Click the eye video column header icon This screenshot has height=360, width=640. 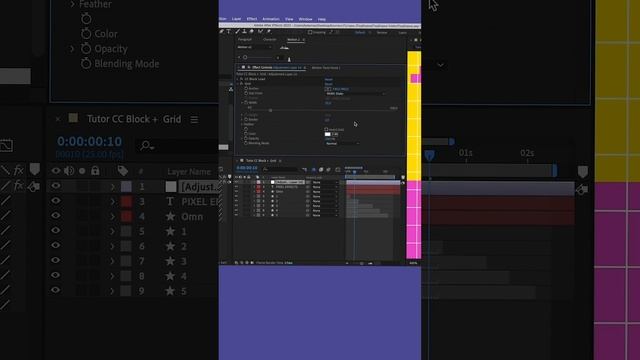pos(56,171)
